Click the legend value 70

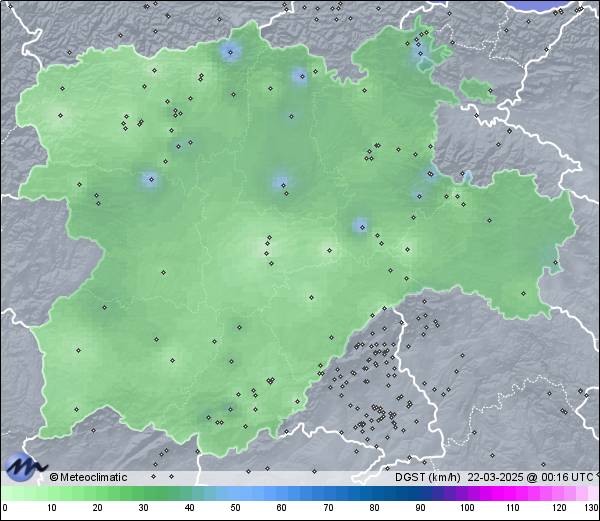328,508
